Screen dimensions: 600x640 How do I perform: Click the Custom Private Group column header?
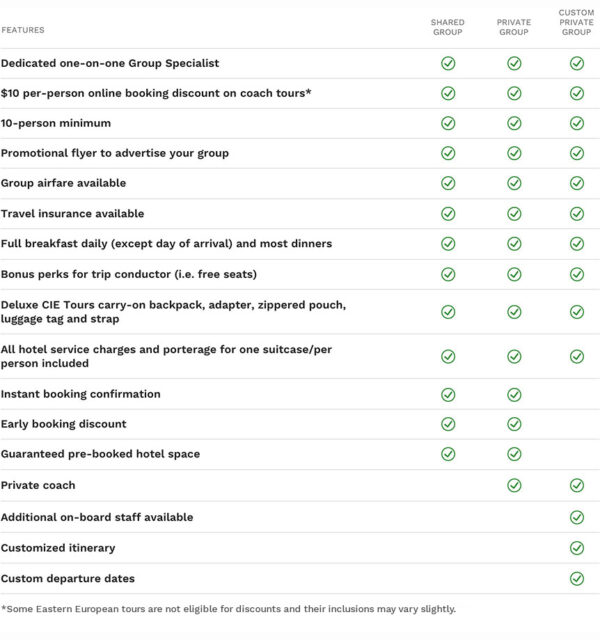(577, 22)
